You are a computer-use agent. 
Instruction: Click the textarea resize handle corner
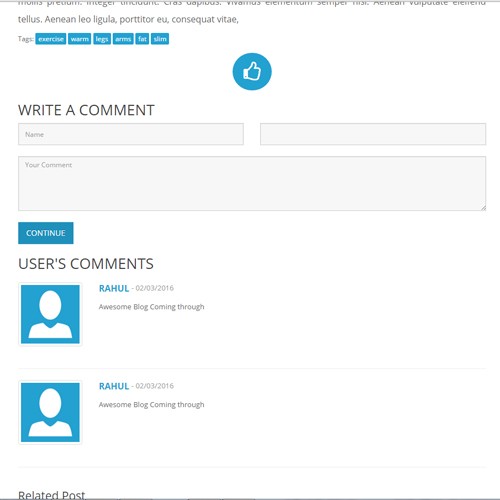483,208
